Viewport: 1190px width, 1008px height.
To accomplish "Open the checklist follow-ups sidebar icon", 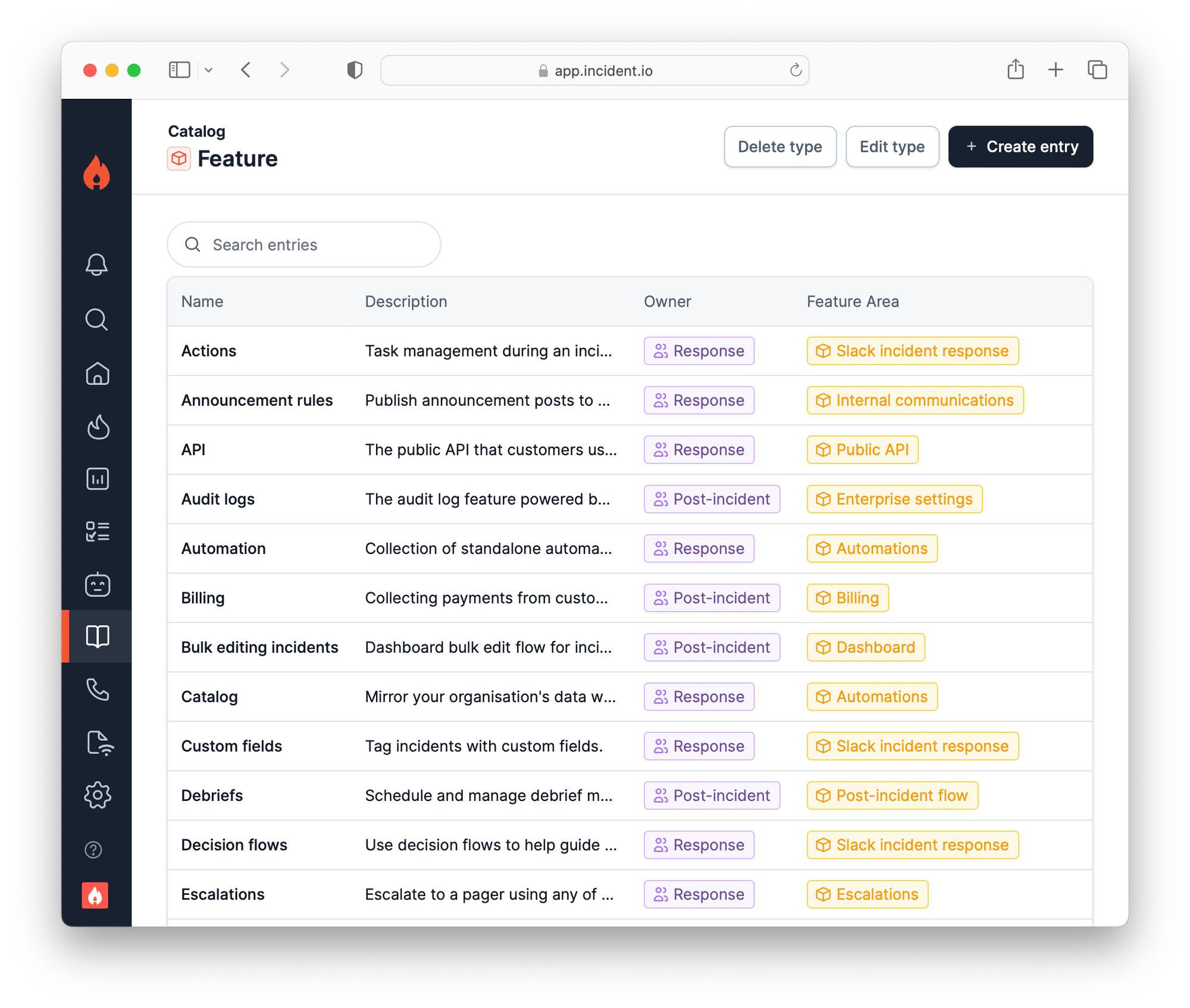I will click(x=98, y=531).
